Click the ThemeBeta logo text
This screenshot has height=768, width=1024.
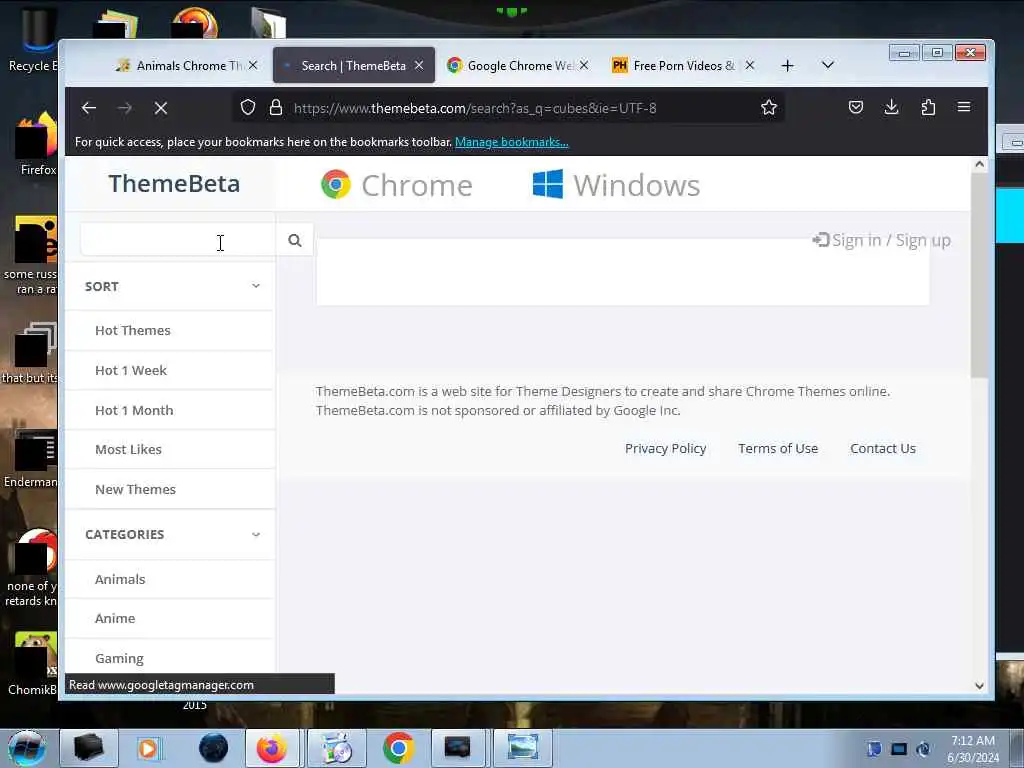[174, 184]
